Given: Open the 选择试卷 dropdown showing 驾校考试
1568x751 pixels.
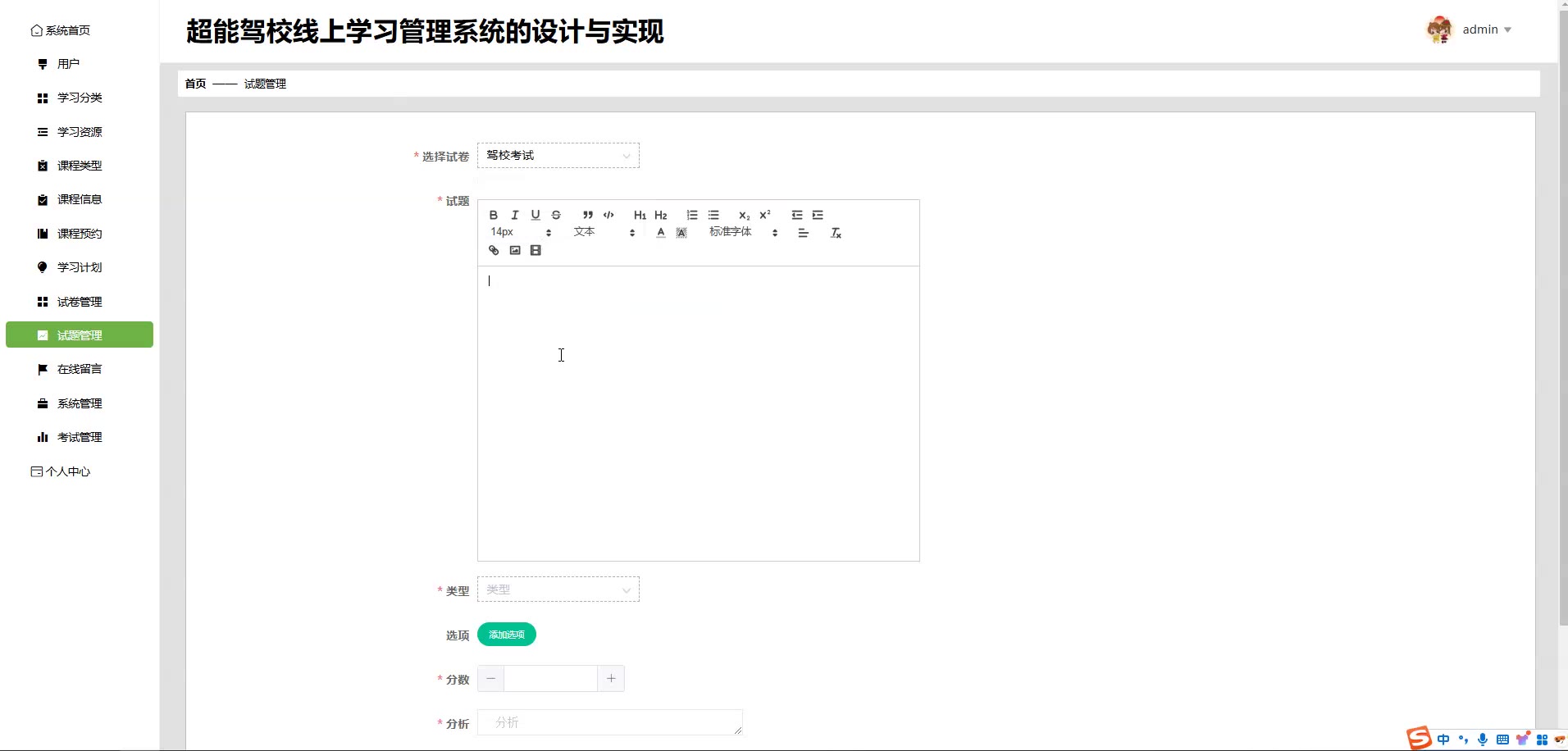Looking at the screenshot, I should 558,156.
